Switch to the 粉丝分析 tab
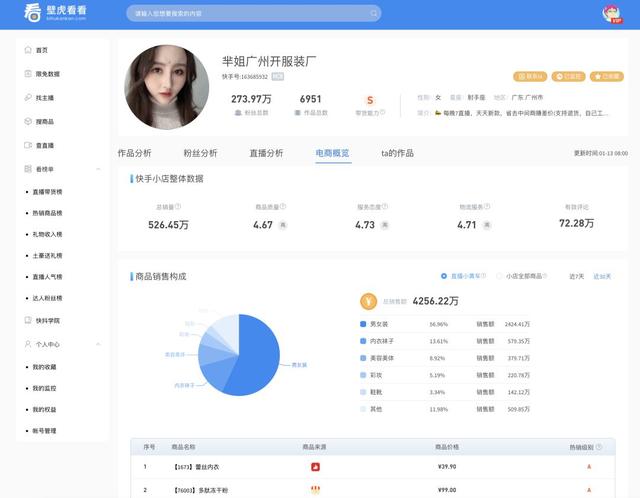Screen dimensions: 640x498 [200, 153]
